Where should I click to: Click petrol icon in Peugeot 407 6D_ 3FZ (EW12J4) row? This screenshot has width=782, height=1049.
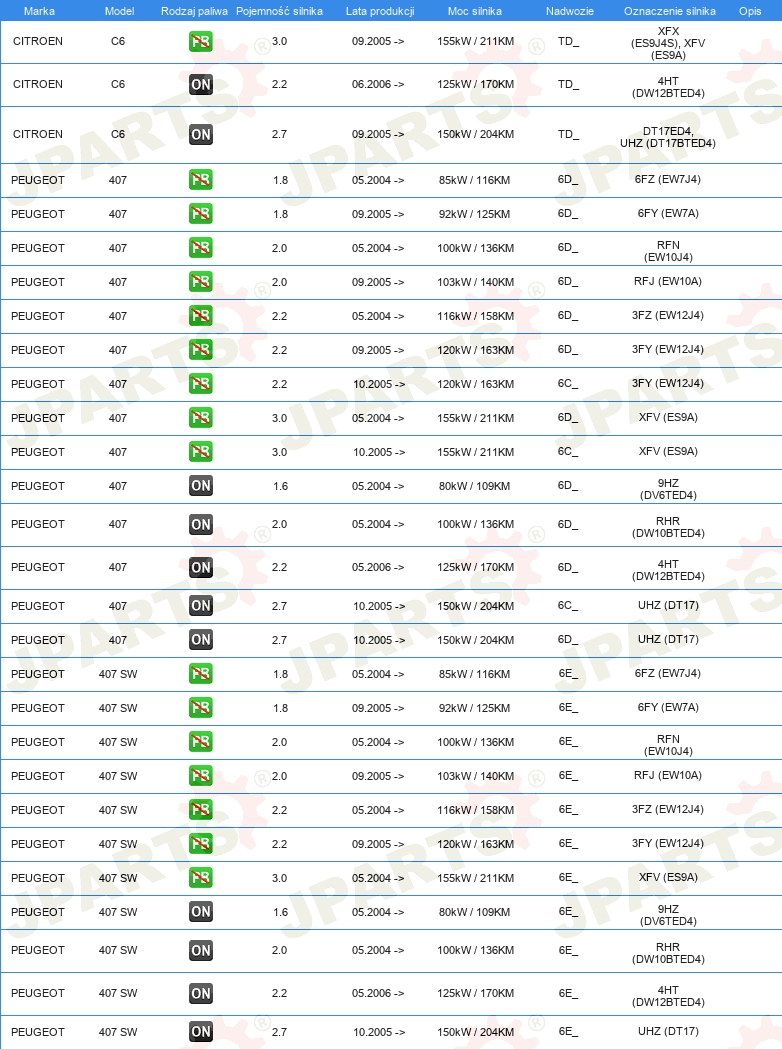click(201, 316)
